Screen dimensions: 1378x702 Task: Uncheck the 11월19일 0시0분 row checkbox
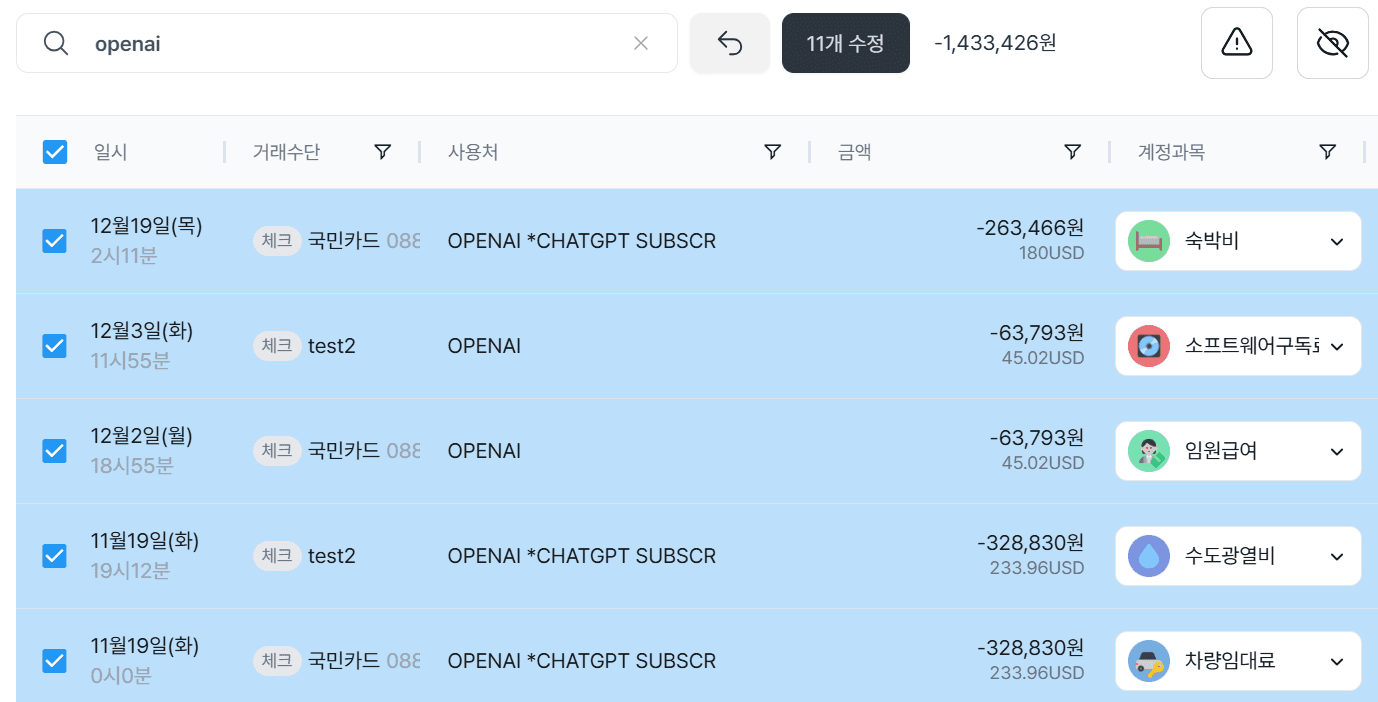point(55,661)
